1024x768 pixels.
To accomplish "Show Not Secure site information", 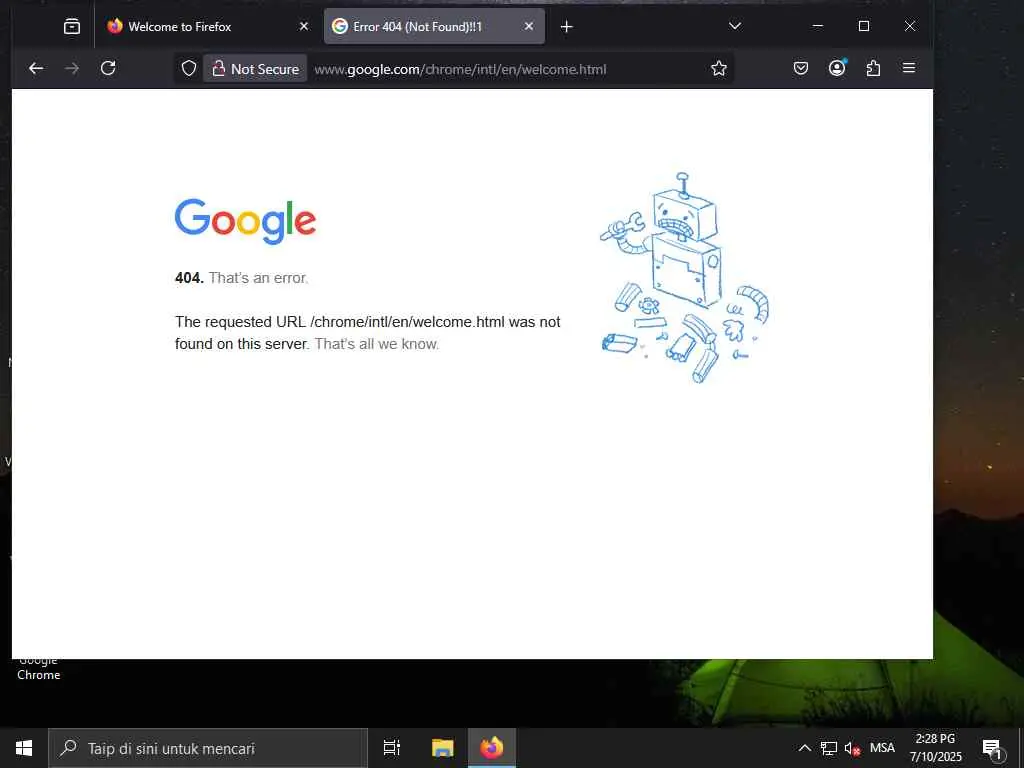I will point(255,69).
